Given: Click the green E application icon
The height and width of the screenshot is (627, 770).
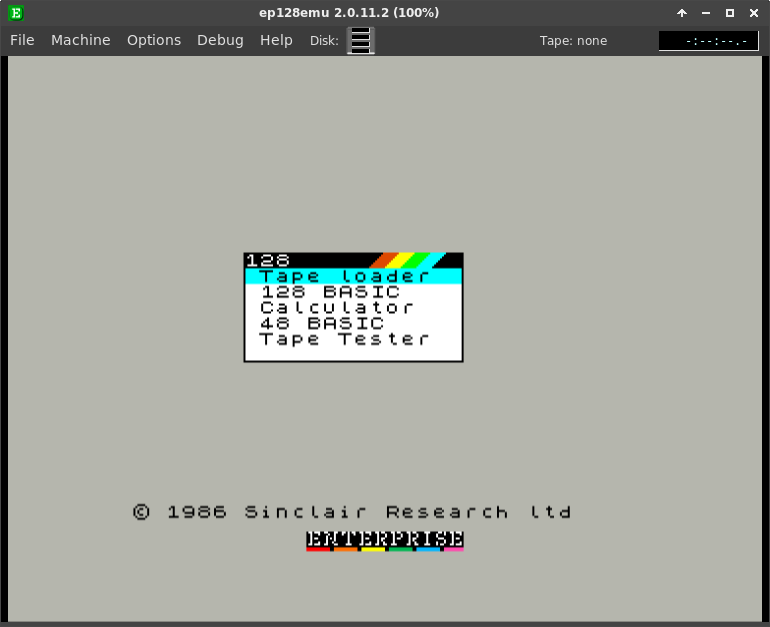Looking at the screenshot, I should point(16,13).
